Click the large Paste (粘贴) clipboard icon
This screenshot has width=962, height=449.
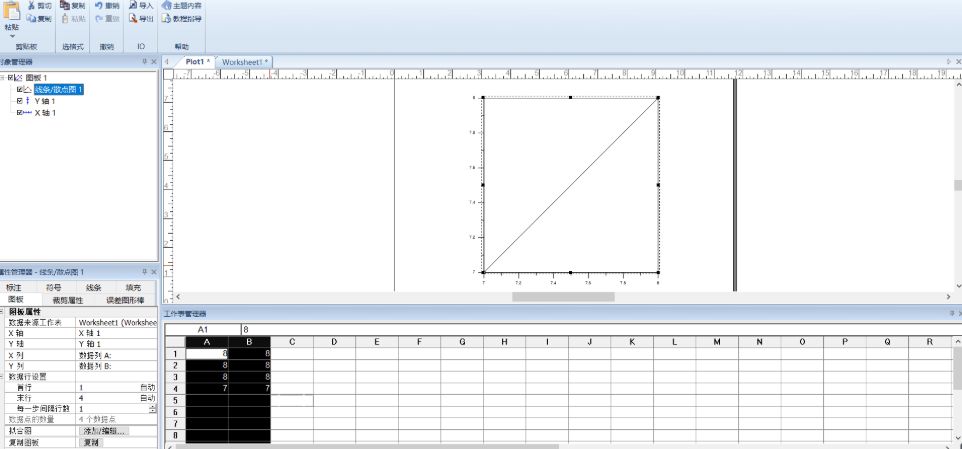coord(12,12)
